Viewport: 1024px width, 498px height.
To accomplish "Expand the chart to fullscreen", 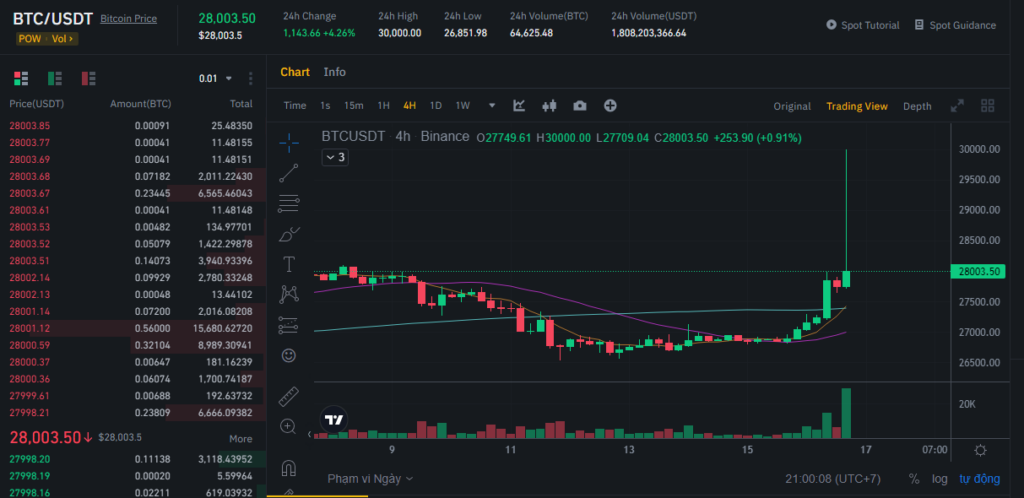I will point(957,106).
